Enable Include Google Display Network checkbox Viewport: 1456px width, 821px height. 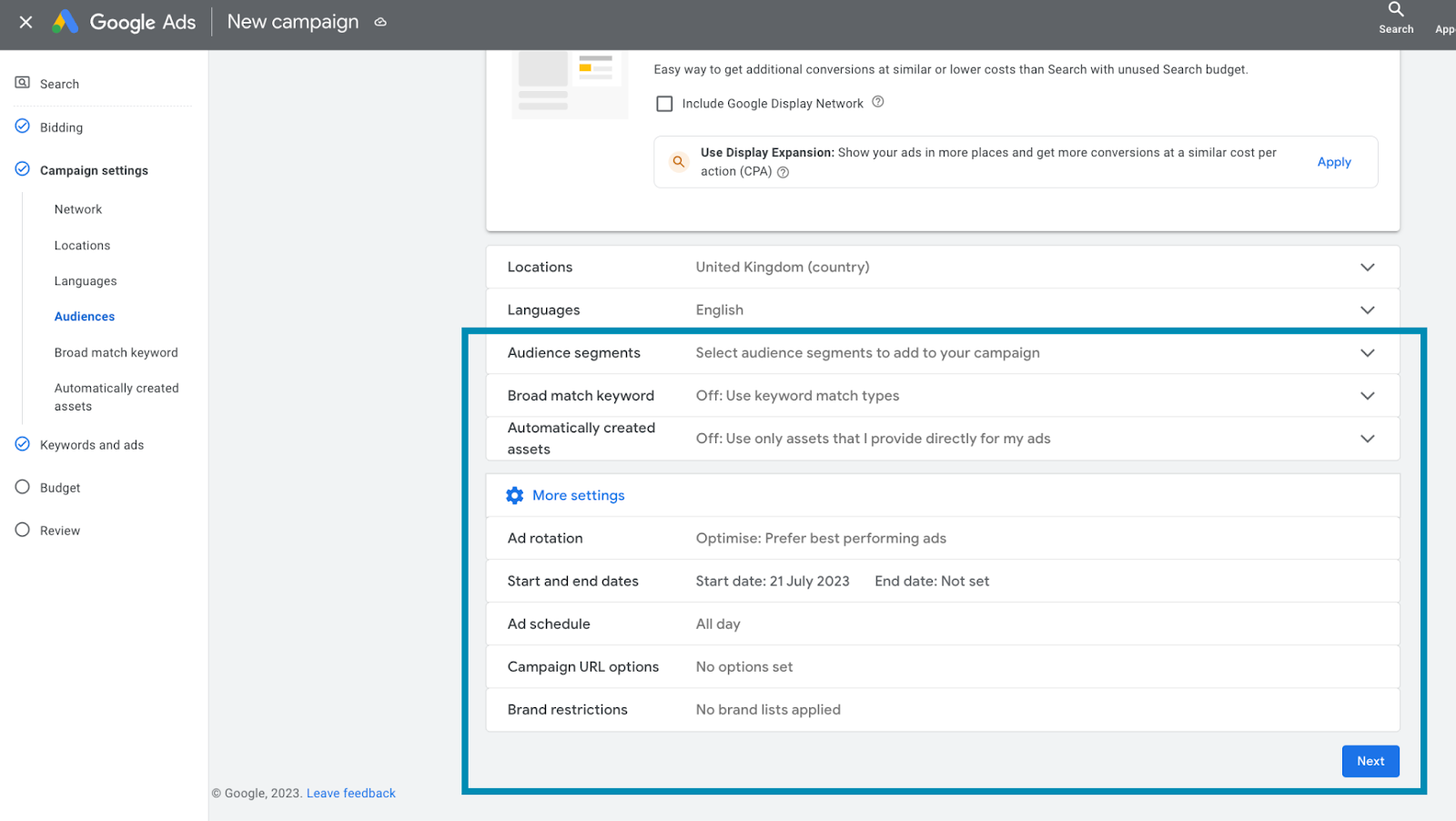pyautogui.click(x=665, y=104)
